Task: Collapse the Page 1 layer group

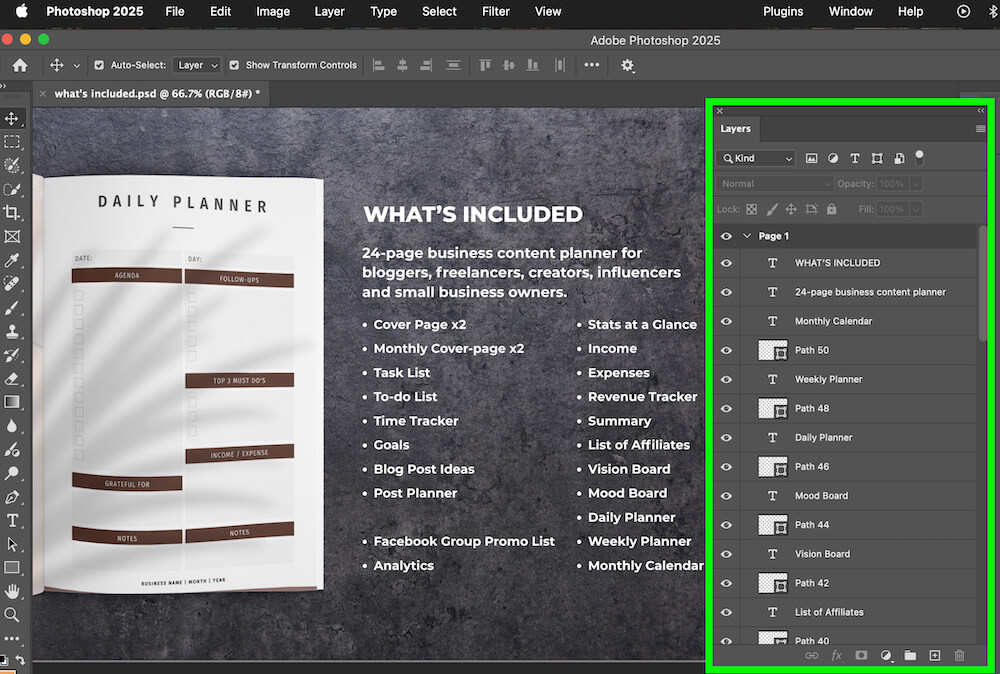Action: [x=745, y=236]
